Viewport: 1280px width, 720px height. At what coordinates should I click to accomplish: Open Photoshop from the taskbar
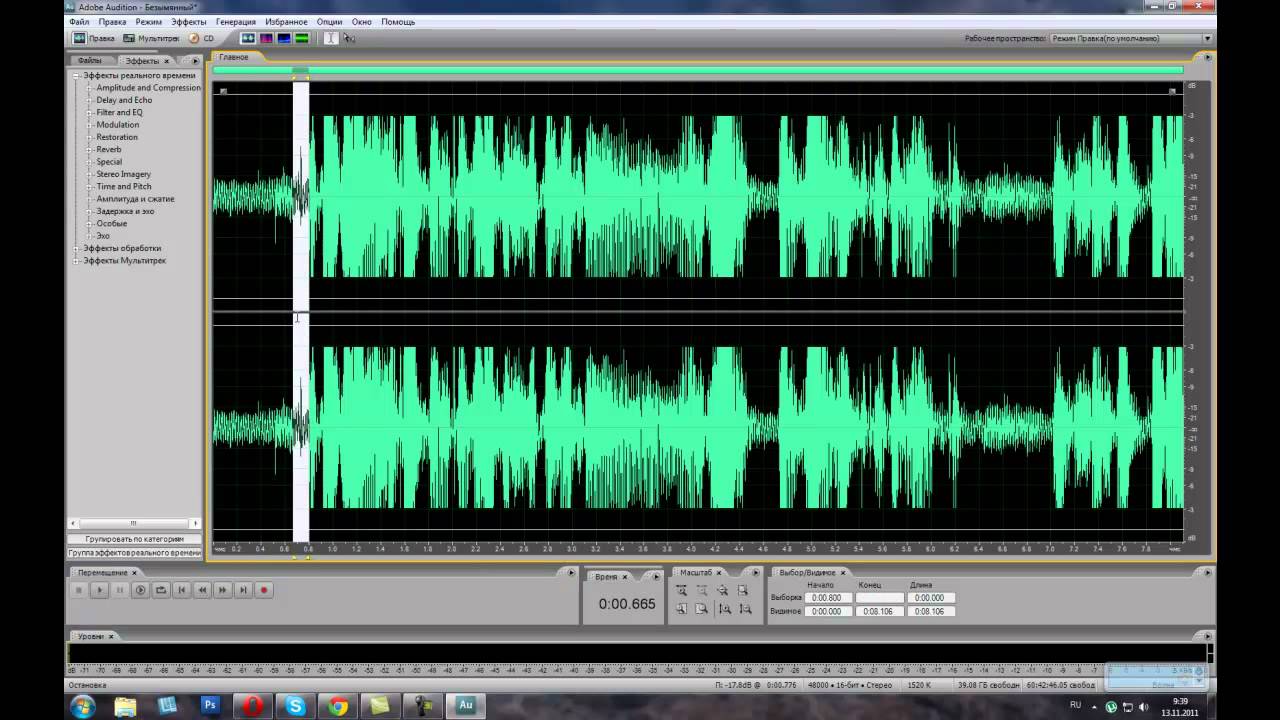(x=210, y=705)
